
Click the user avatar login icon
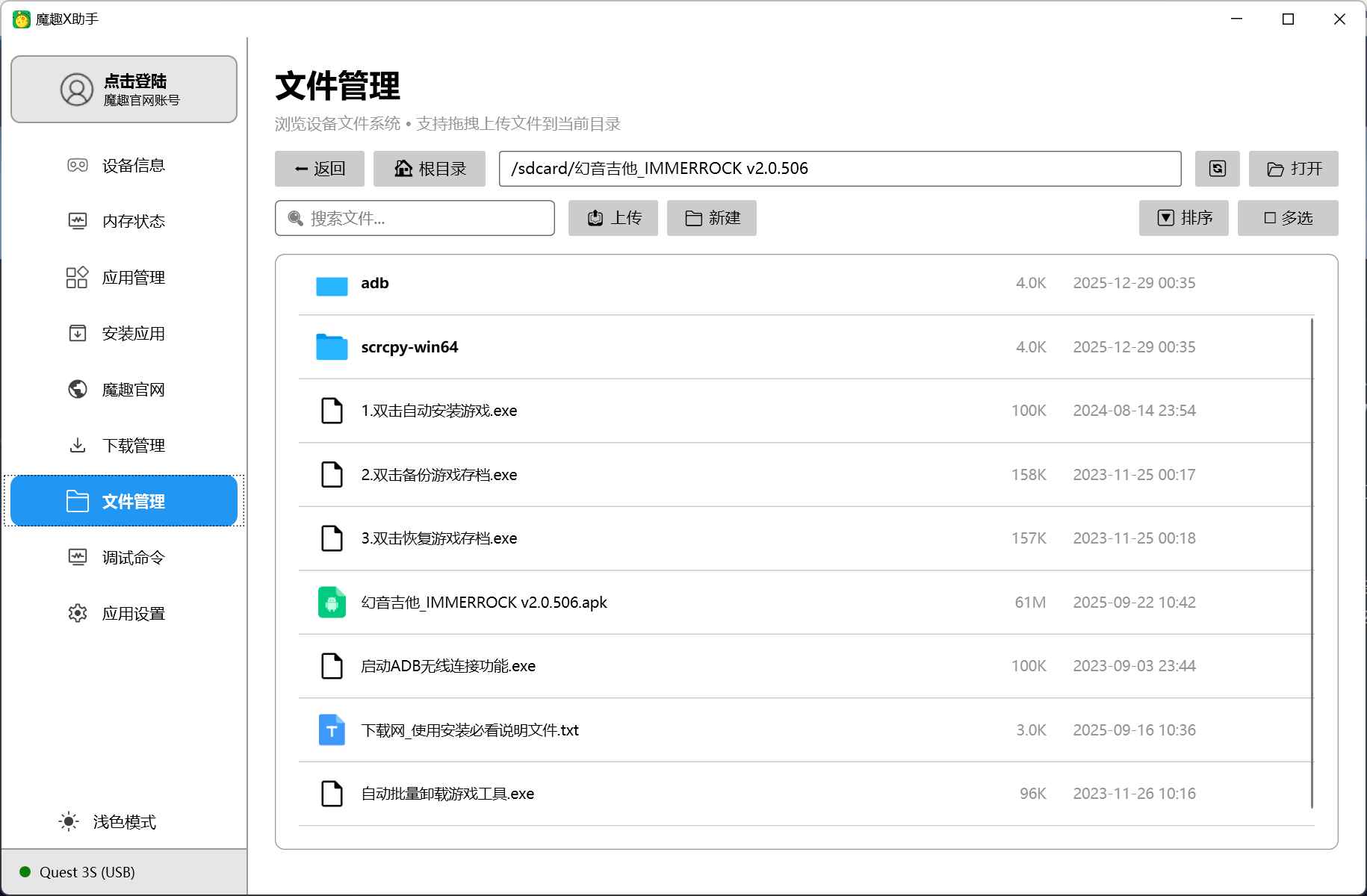pyautogui.click(x=76, y=90)
